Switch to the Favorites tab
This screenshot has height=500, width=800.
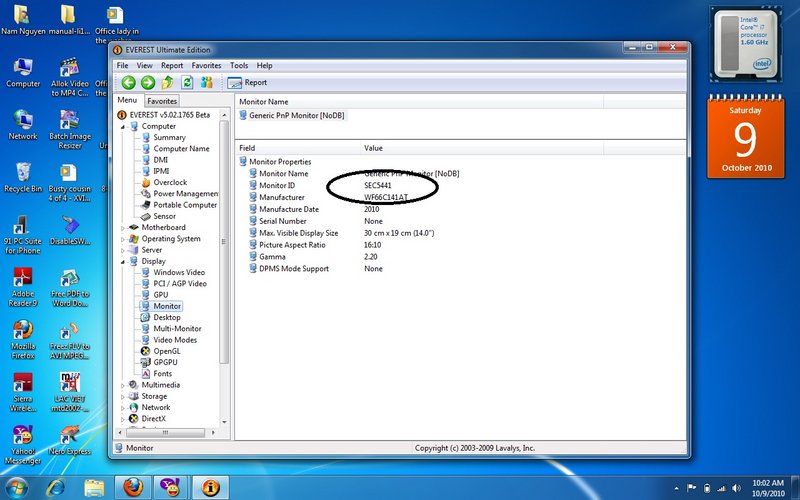coord(162,101)
